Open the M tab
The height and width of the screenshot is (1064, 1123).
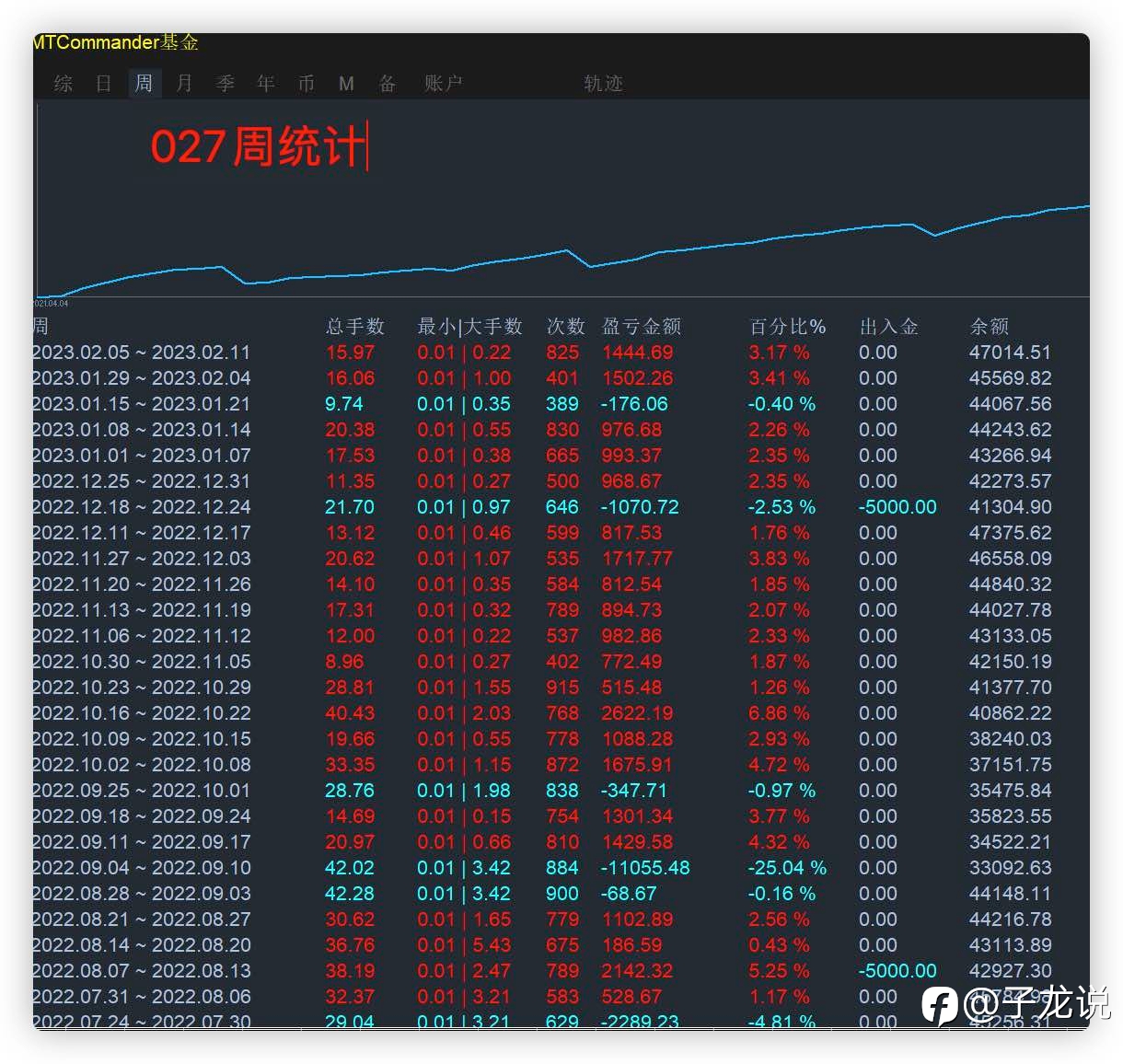(347, 84)
